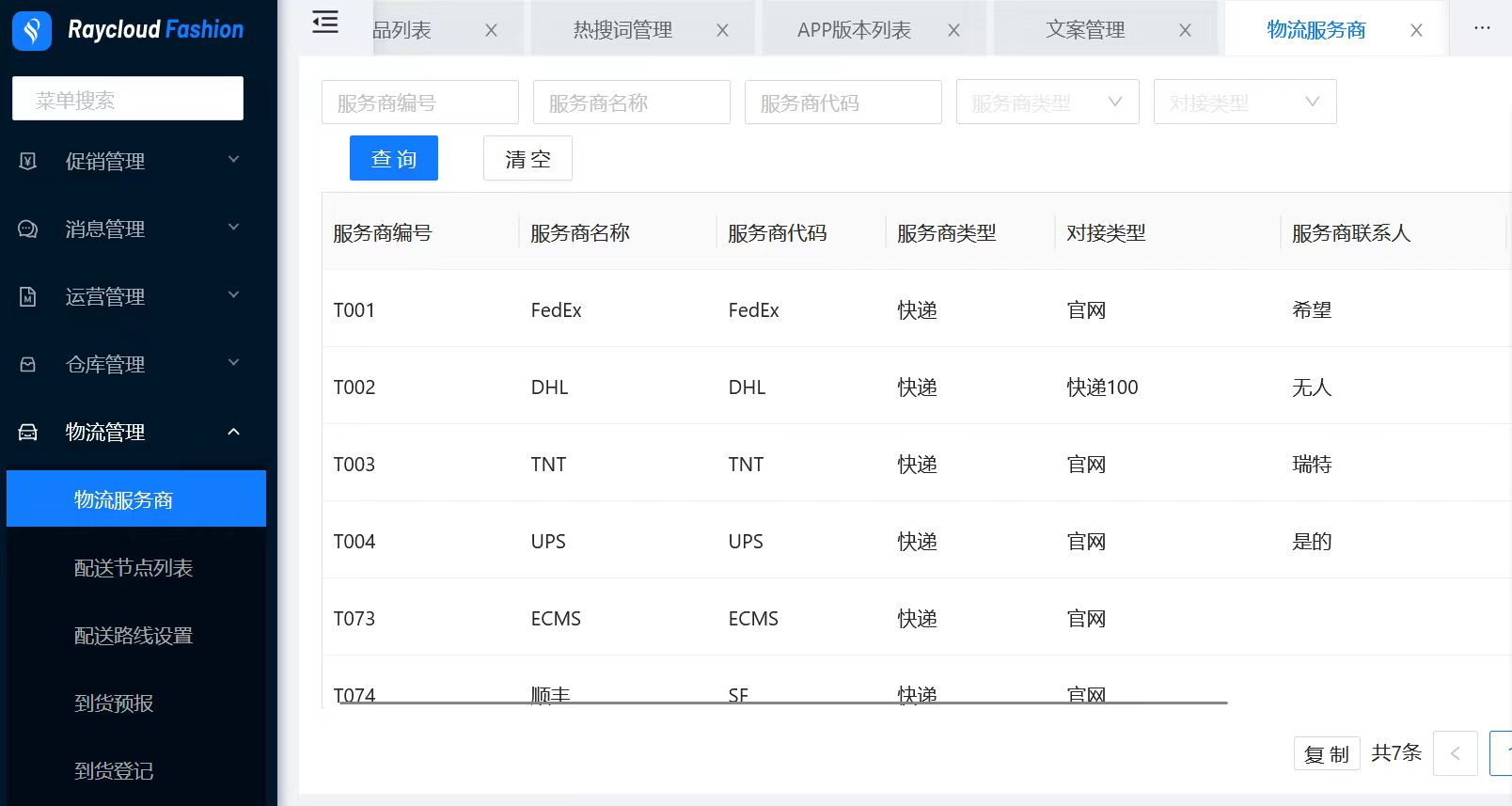Image resolution: width=1512 pixels, height=806 pixels.
Task: Click the 消息管理 chat bubble icon
Action: click(x=28, y=229)
